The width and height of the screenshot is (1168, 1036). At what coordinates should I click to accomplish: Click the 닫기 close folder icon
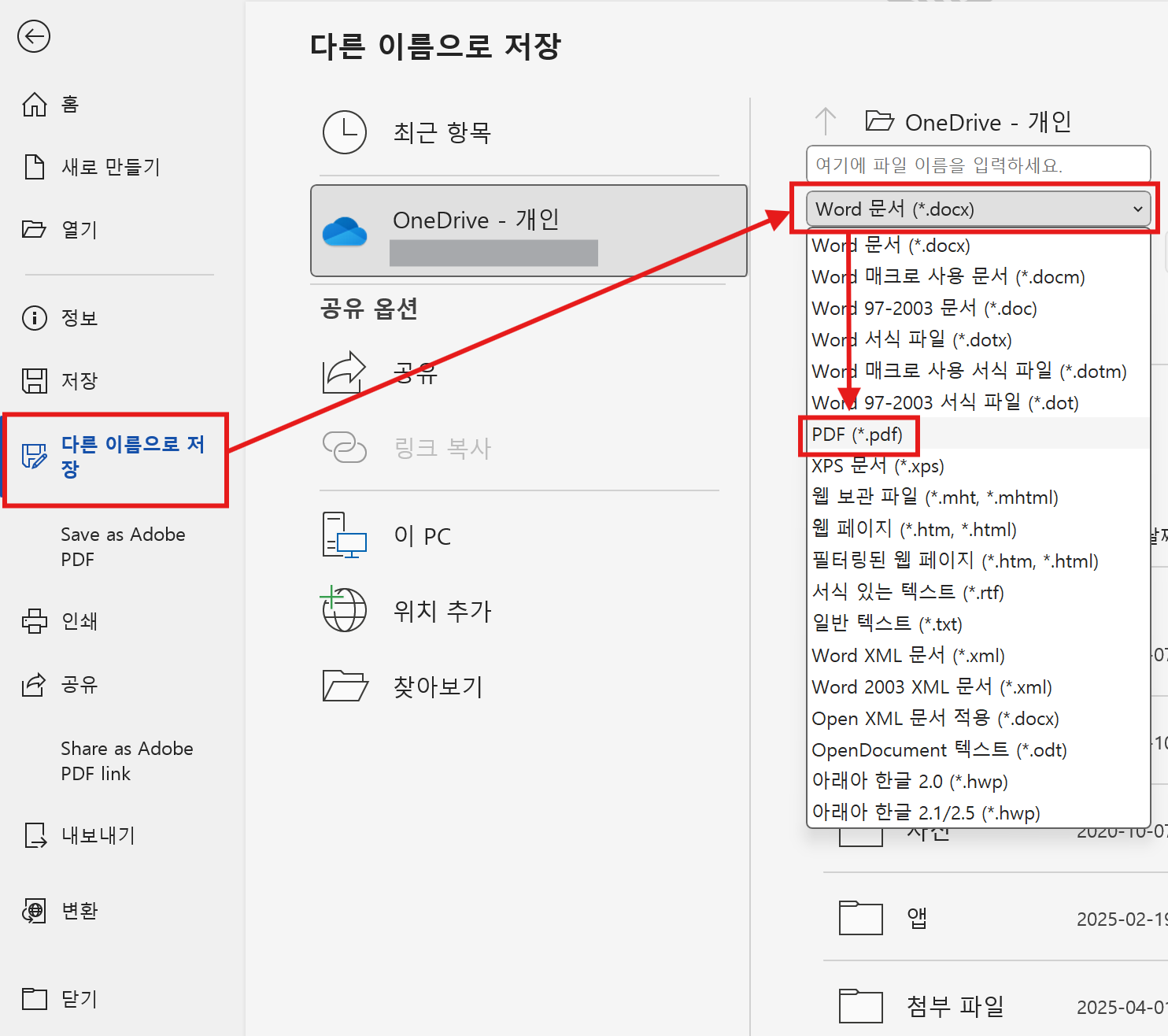pyautogui.click(x=34, y=999)
